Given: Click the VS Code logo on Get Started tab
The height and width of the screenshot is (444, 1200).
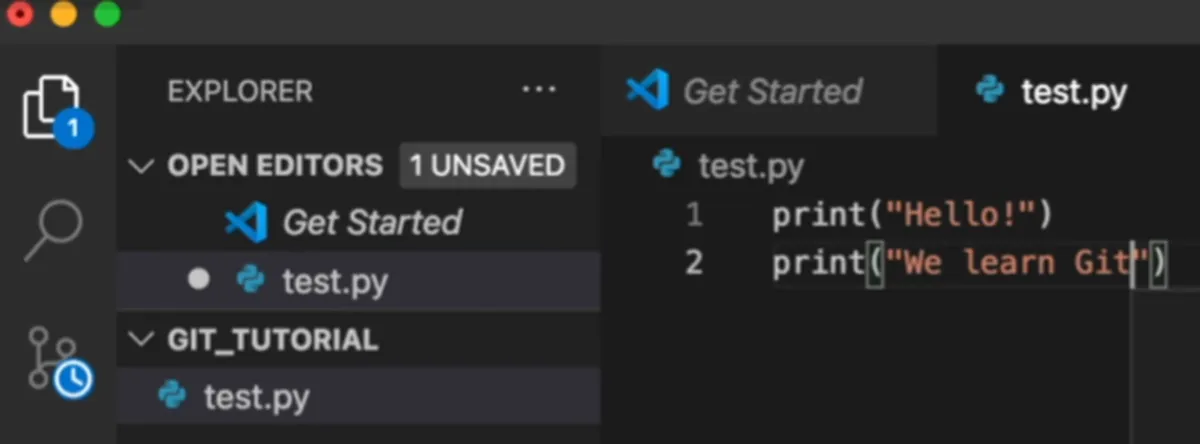Looking at the screenshot, I should pyautogui.click(x=647, y=91).
